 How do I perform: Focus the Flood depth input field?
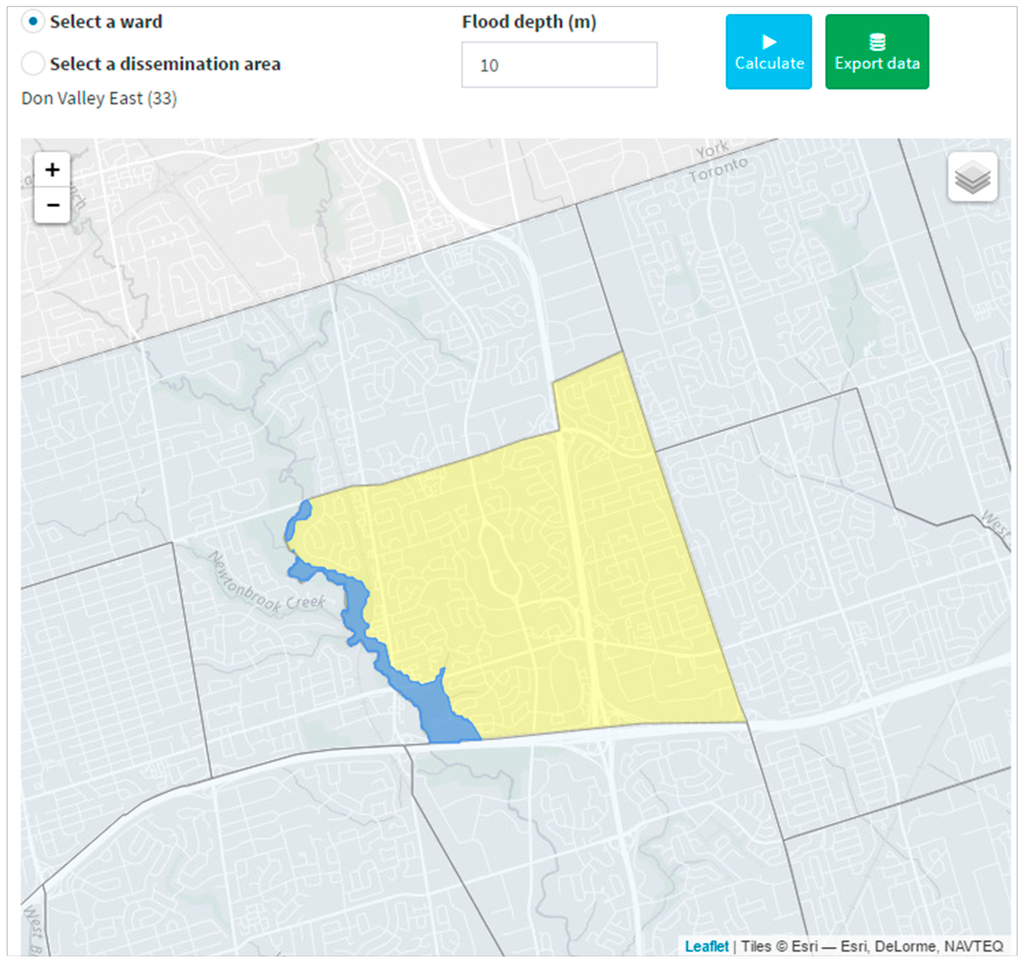pyautogui.click(x=559, y=65)
